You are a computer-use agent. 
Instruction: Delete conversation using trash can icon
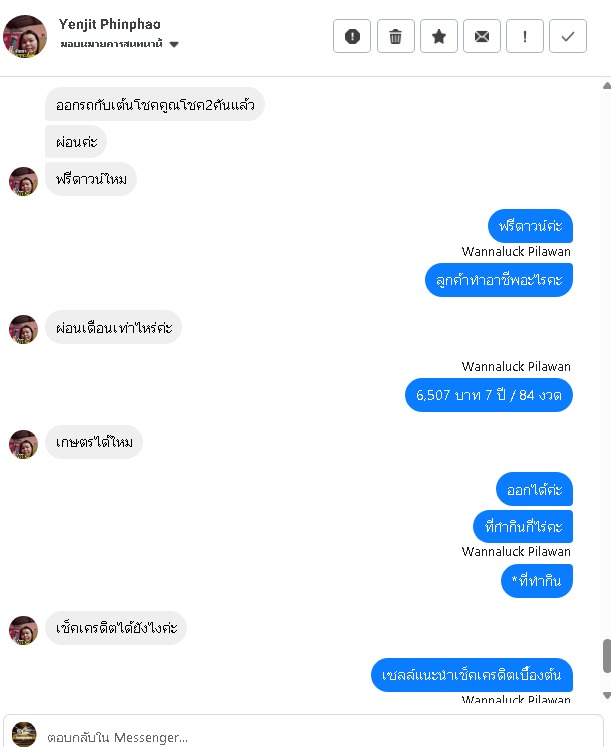[395, 36]
